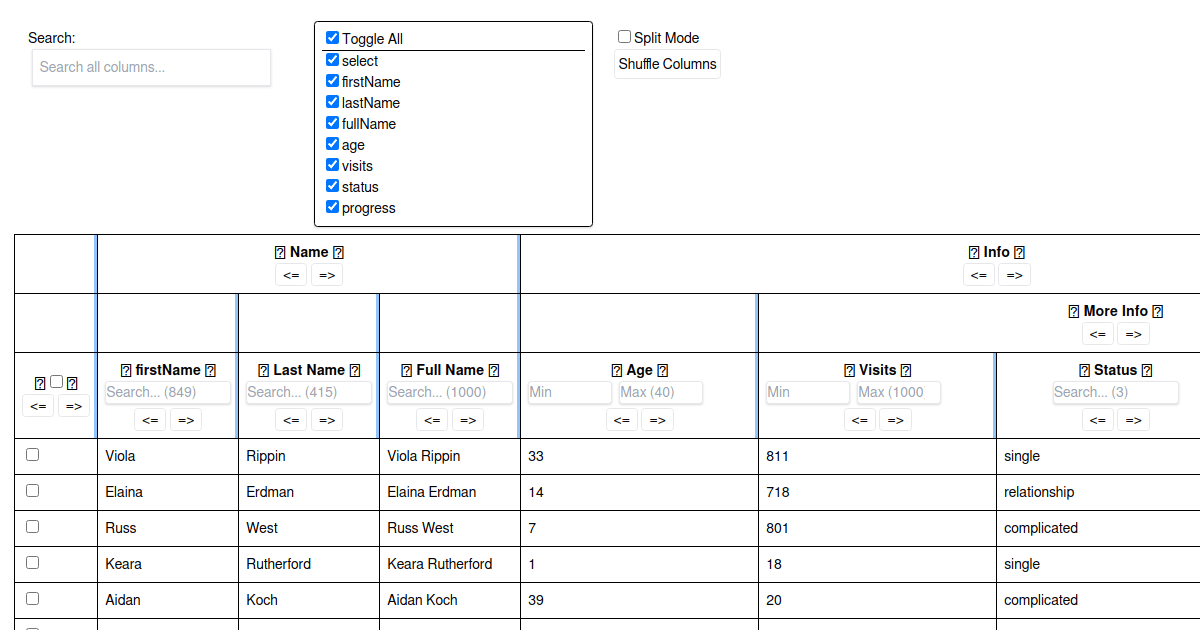This screenshot has width=1200, height=630.
Task: Select the row checkbox for Elaina Erdman
Action: pyautogui.click(x=32, y=489)
